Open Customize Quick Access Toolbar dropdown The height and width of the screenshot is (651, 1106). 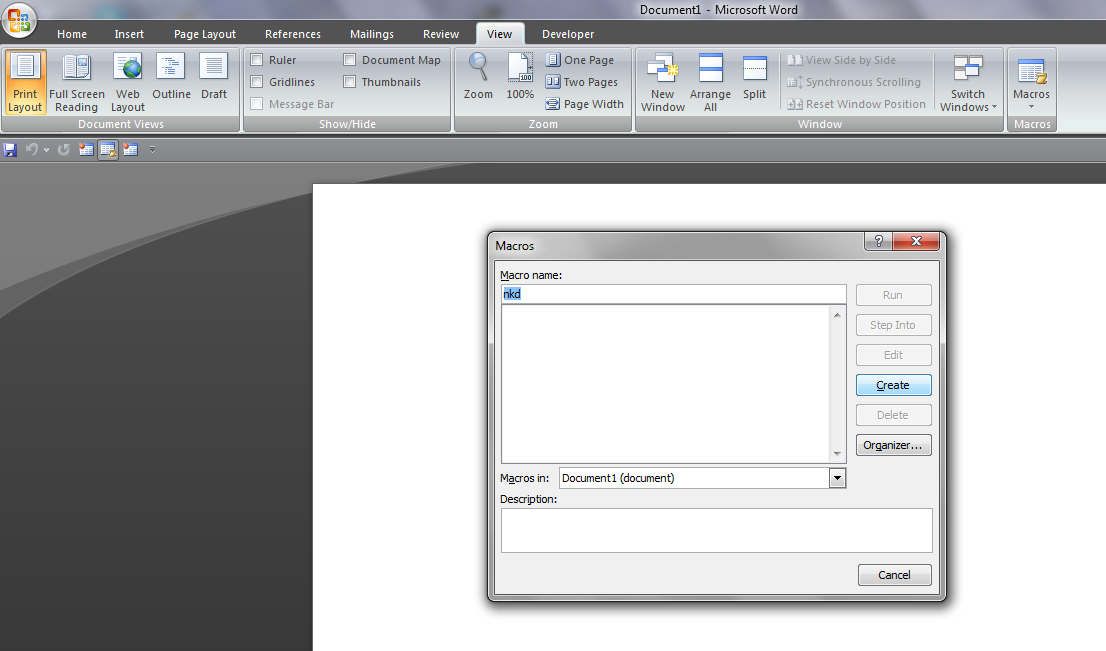click(152, 150)
